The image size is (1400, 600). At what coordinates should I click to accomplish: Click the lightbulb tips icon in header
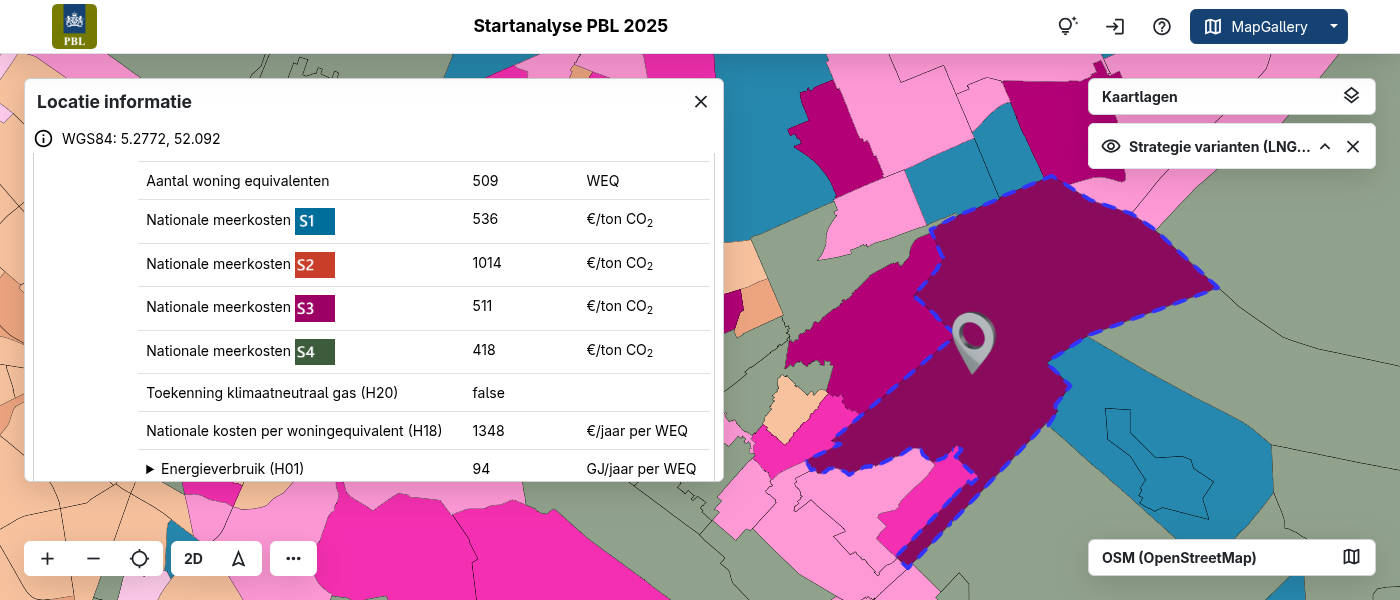[1067, 27]
